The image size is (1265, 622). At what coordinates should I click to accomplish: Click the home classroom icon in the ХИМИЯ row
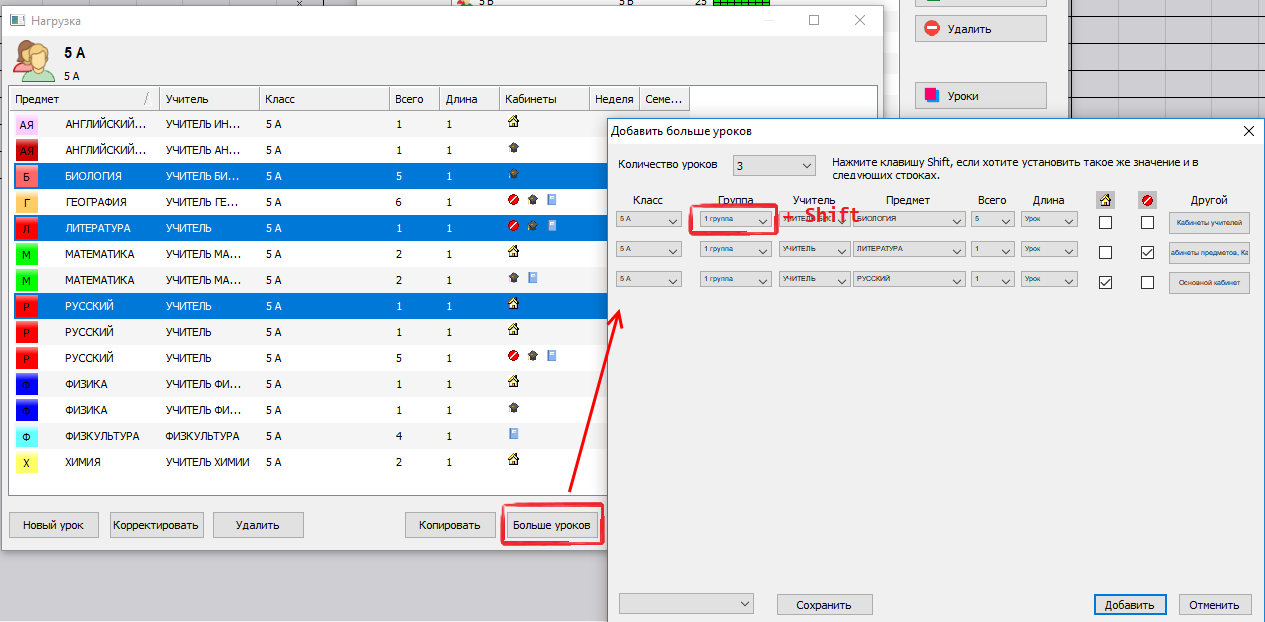514,460
